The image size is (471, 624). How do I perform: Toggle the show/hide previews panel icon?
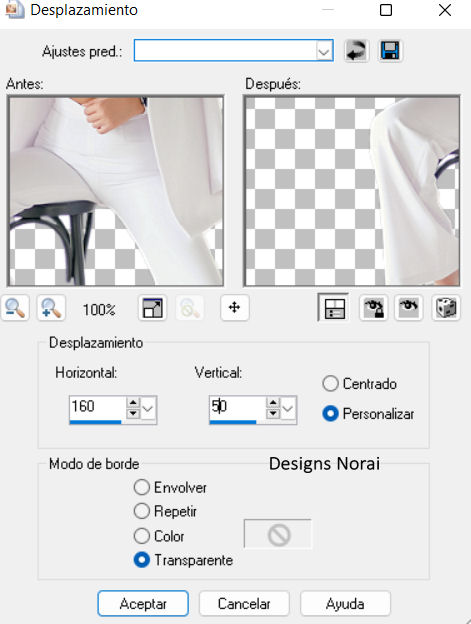coord(333,308)
